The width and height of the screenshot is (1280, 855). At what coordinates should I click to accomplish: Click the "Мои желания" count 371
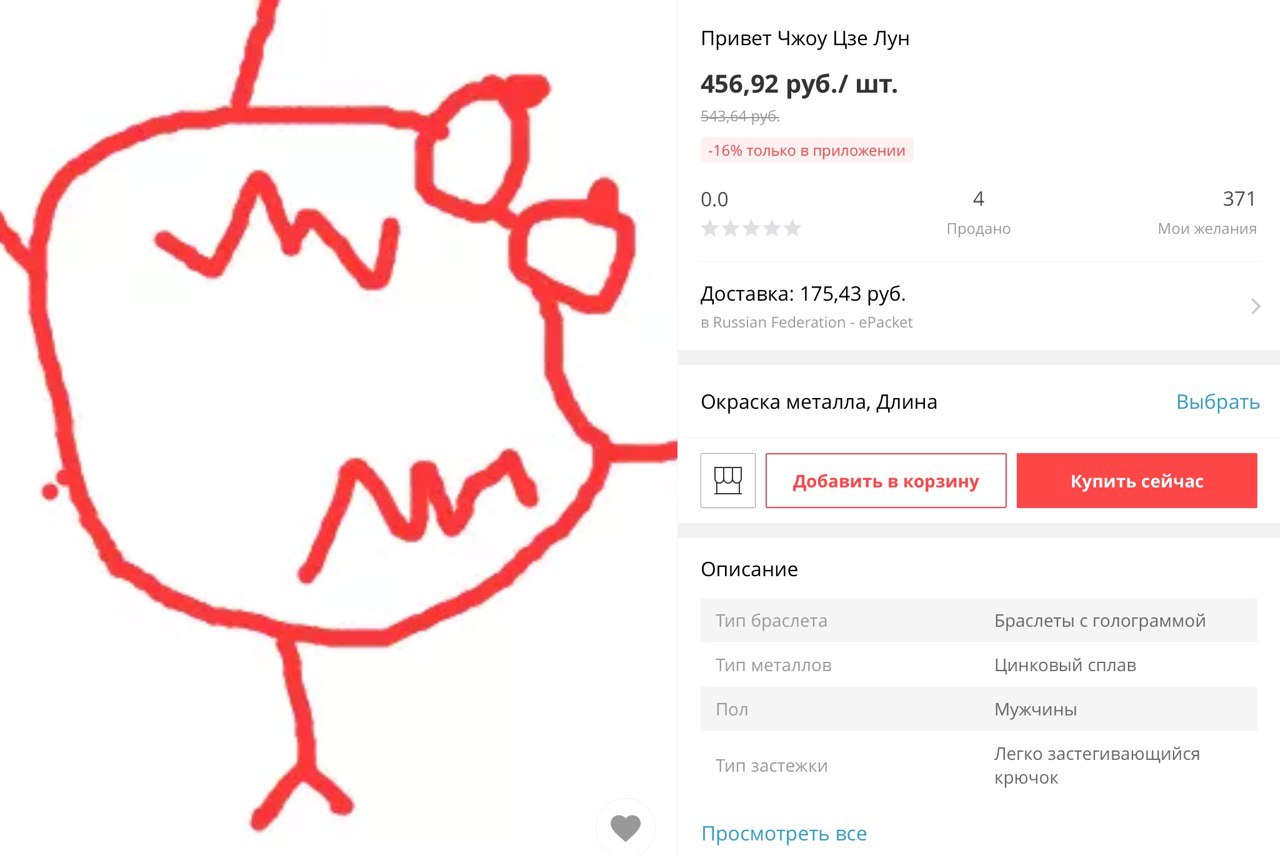click(1207, 212)
